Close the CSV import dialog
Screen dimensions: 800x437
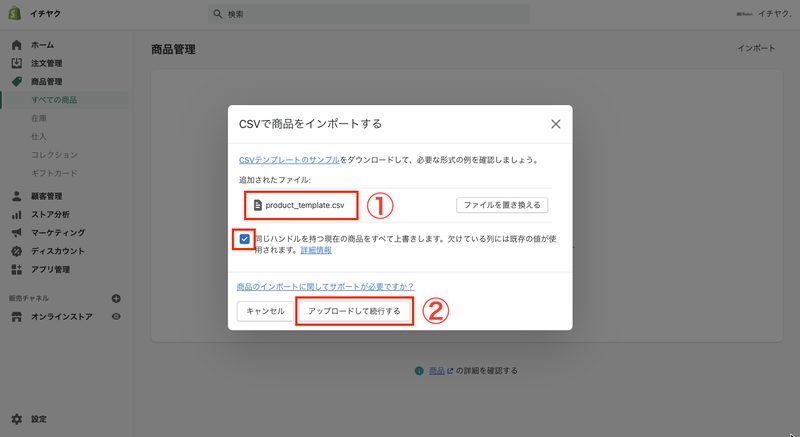coord(556,124)
